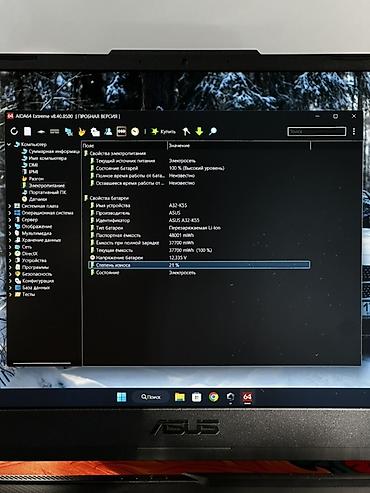Click the Поиск search box on taskbar
The width and height of the screenshot is (370, 493).
151,397
